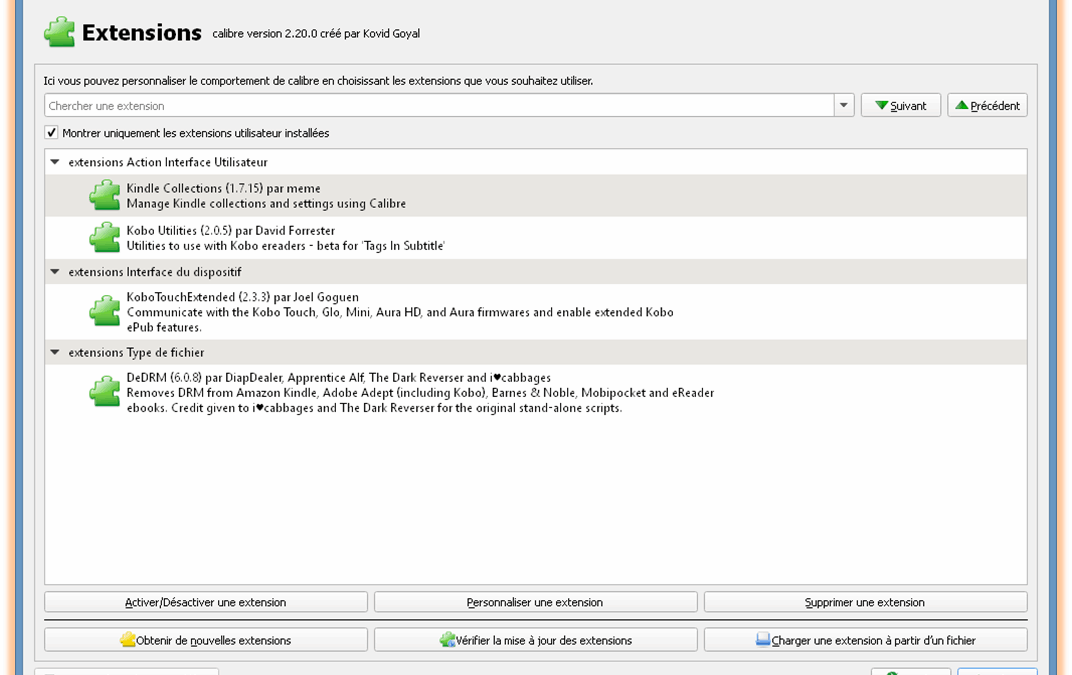The image size is (1072, 675).
Task: Select Kindle Collections (1.7.15) par meme row
Action: coord(536,196)
